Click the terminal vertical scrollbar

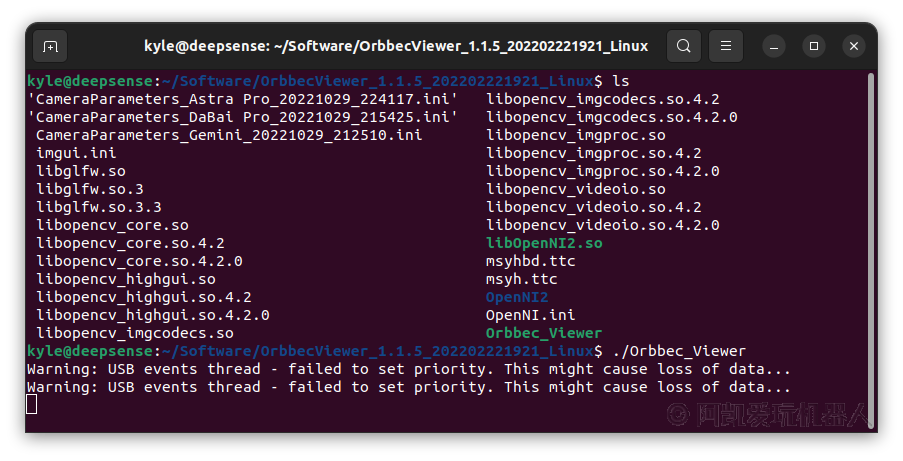pos(871,248)
